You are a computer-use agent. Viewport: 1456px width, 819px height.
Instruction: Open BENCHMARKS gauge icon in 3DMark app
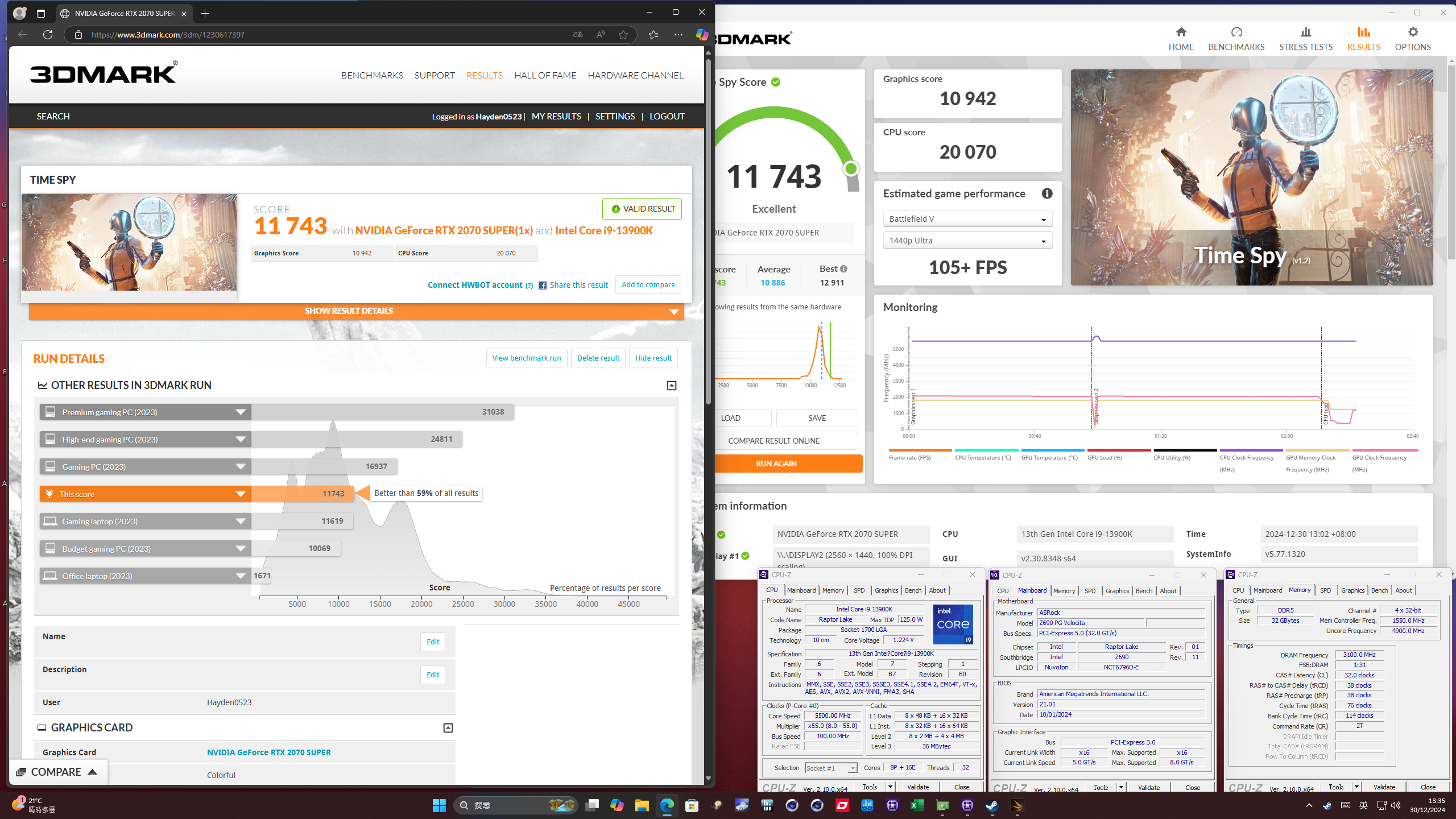(x=1236, y=32)
